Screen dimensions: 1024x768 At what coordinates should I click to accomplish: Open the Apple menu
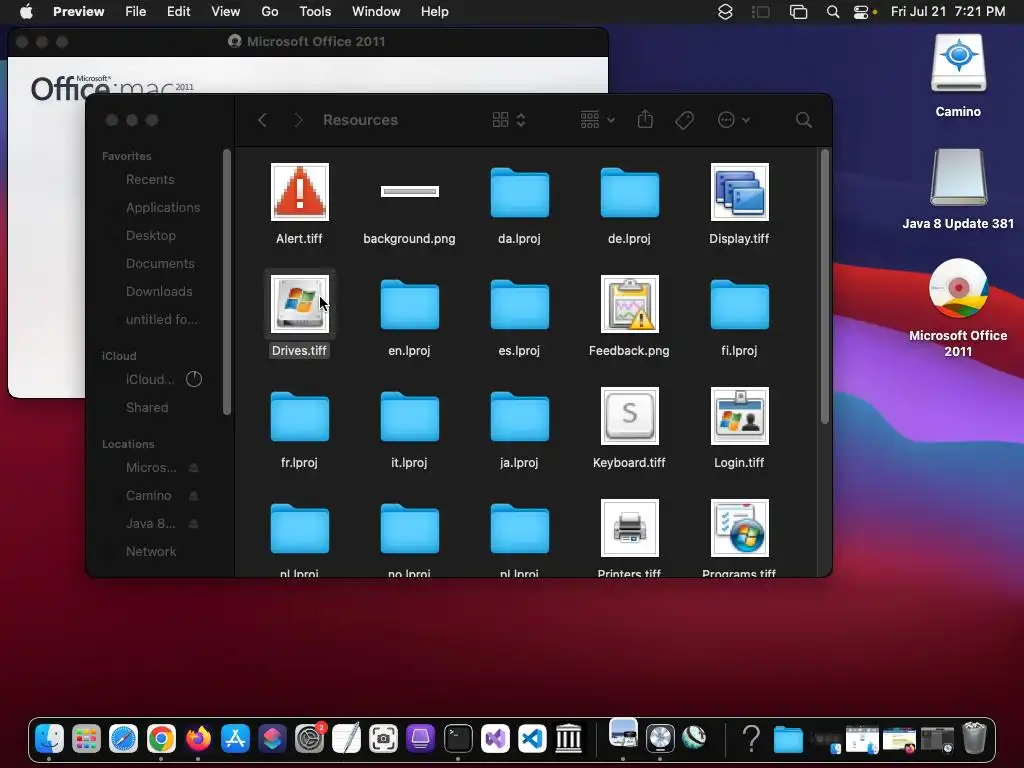tap(26, 11)
